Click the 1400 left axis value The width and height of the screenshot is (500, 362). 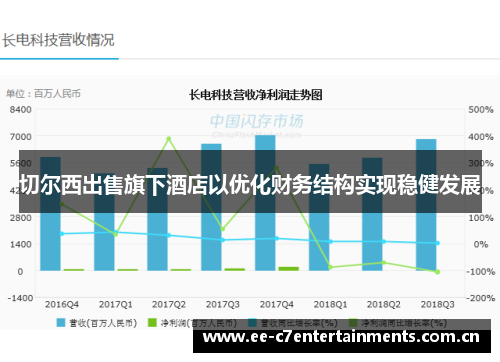click(20, 244)
